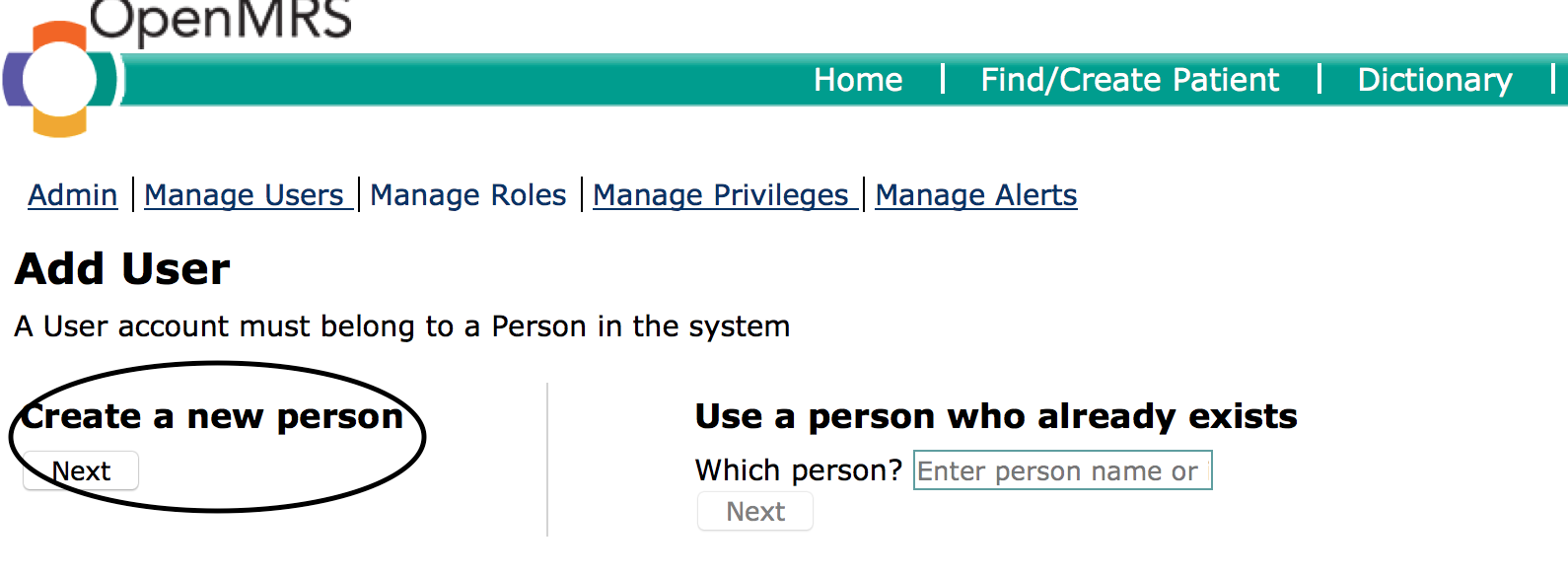The width and height of the screenshot is (1568, 576).
Task: Follow the Admin link
Action: 73,195
